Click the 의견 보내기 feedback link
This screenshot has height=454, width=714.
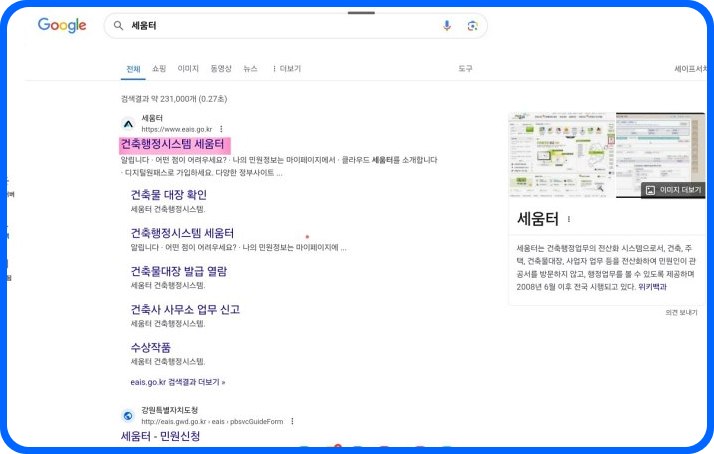[681, 312]
